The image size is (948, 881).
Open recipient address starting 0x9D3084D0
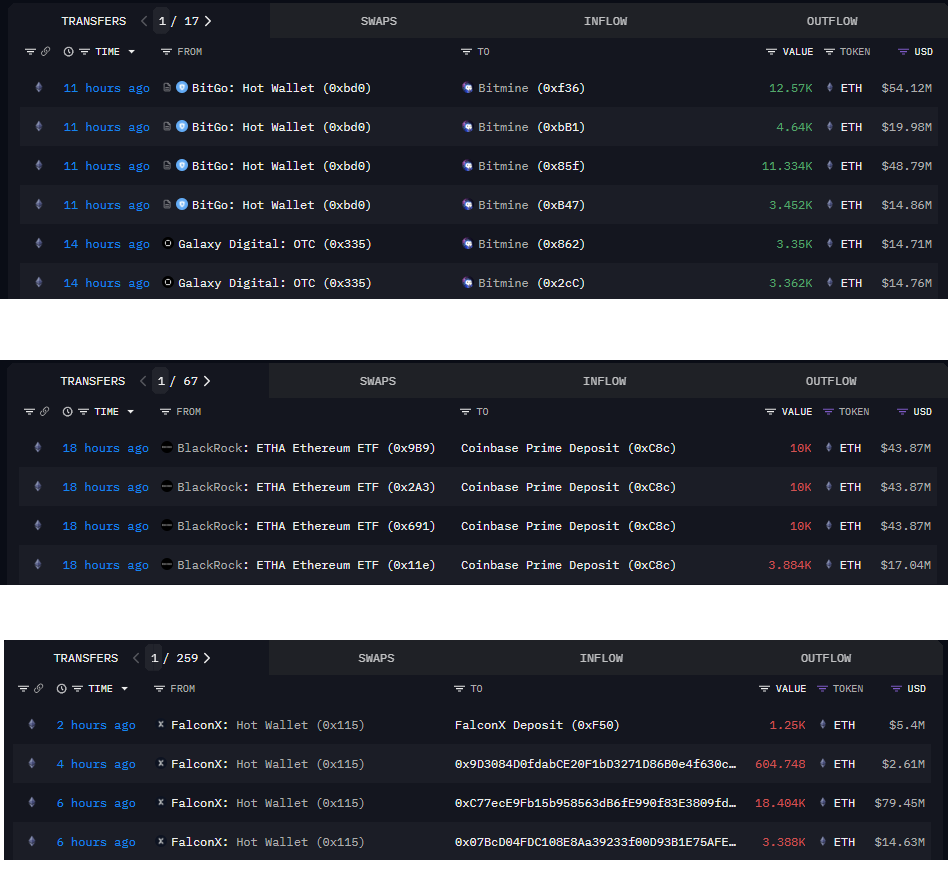596,764
